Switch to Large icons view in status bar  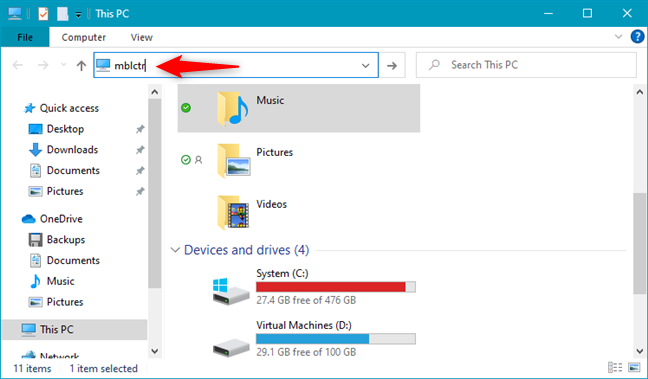pyautogui.click(x=634, y=367)
